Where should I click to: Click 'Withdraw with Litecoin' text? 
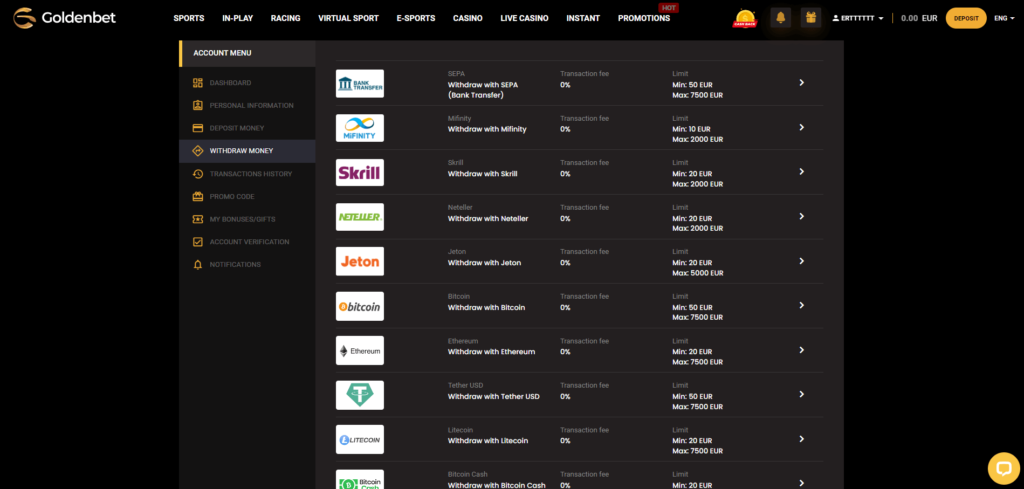point(487,441)
